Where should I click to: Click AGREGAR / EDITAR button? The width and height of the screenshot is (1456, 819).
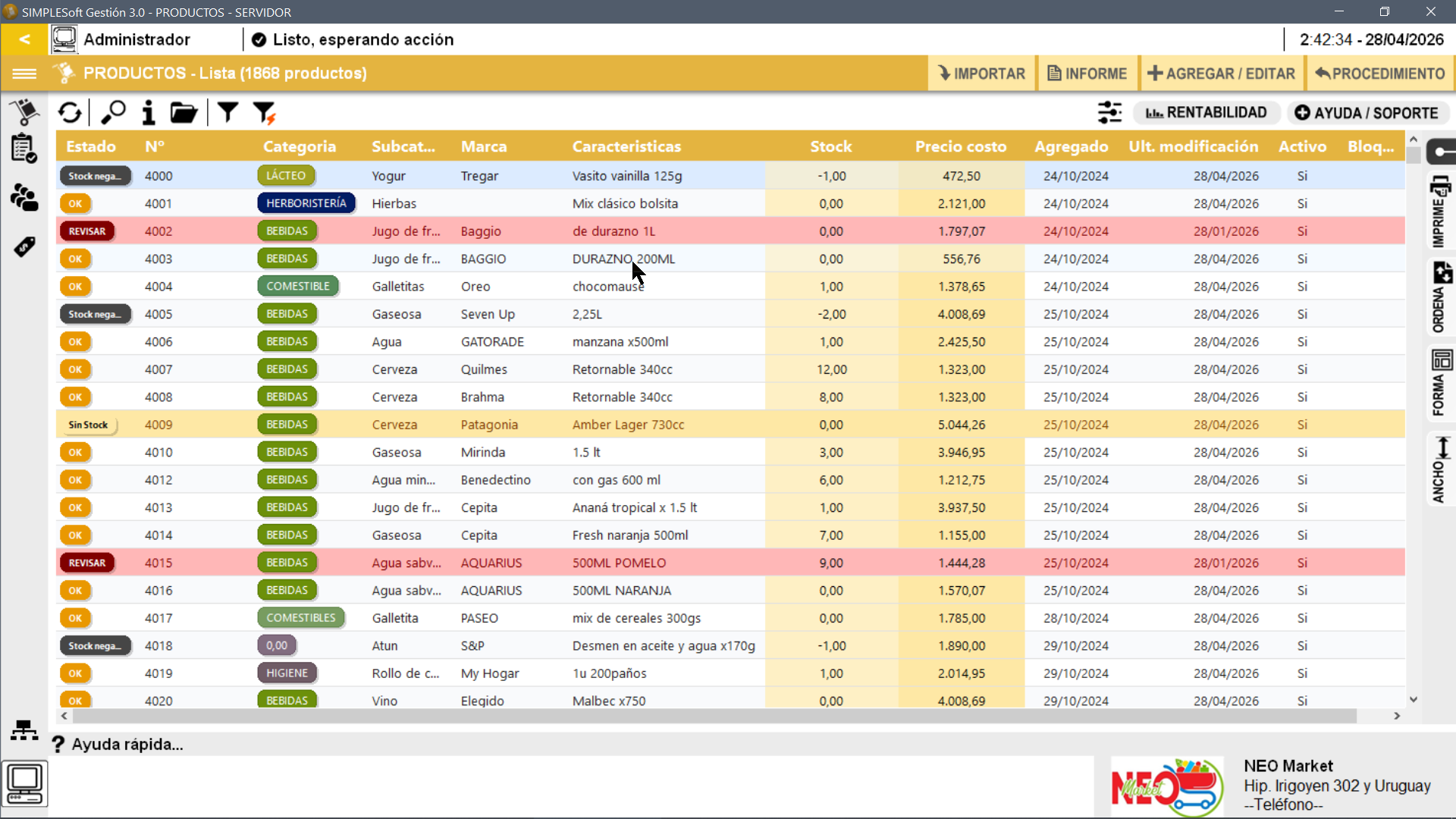click(1222, 74)
